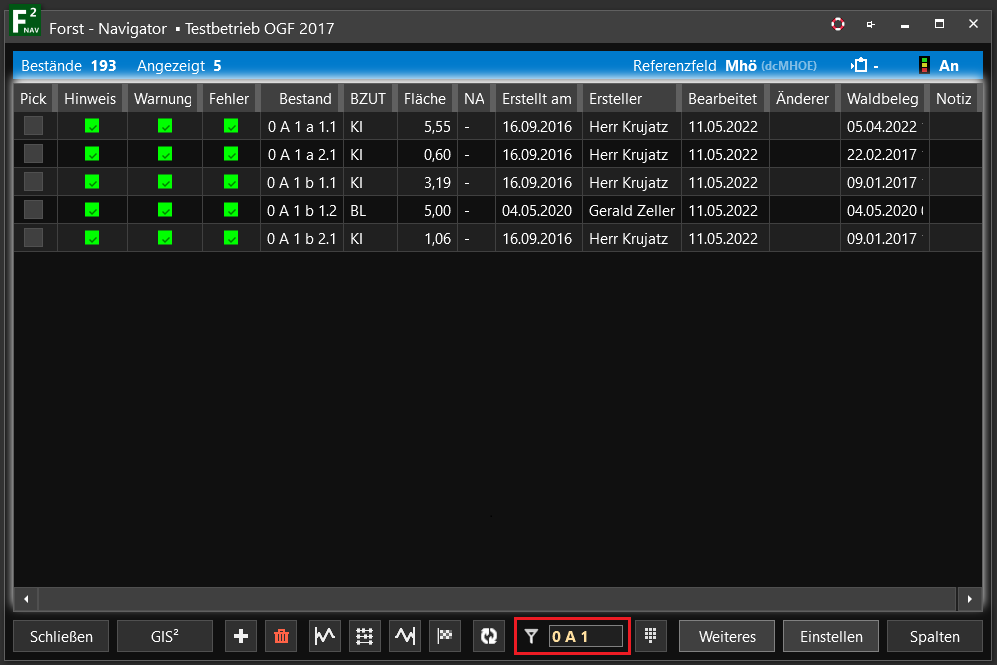Sort by the Bestand column header
This screenshot has height=665, width=997.
(x=304, y=98)
